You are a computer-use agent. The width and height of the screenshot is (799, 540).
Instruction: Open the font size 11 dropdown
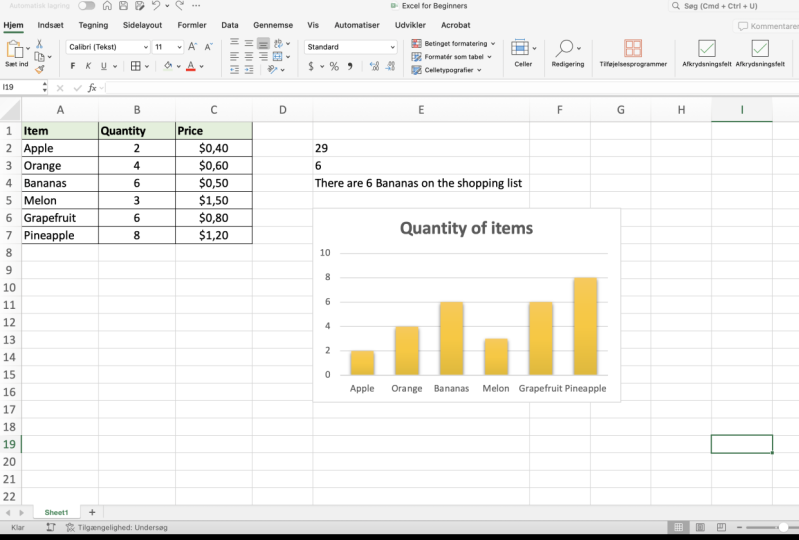167,47
